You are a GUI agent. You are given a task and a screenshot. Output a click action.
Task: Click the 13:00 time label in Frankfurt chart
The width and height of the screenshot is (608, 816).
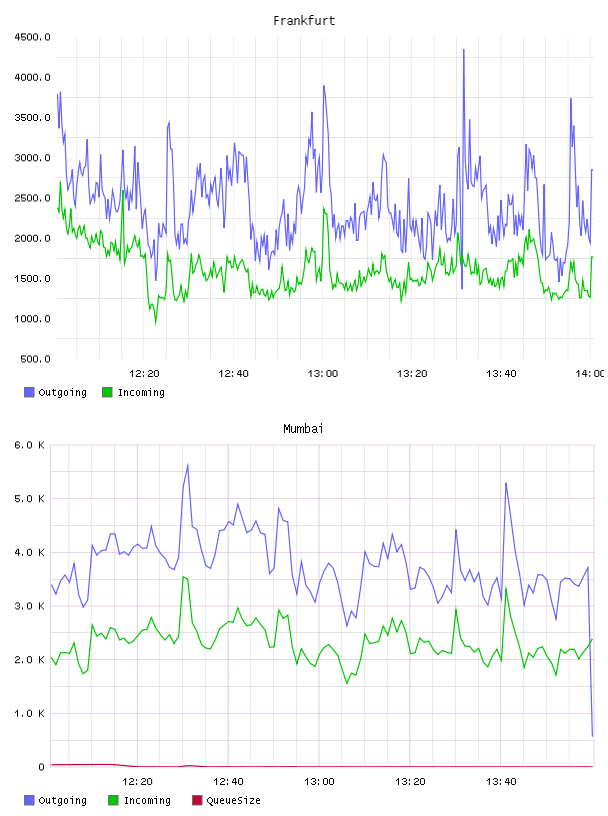pos(323,374)
